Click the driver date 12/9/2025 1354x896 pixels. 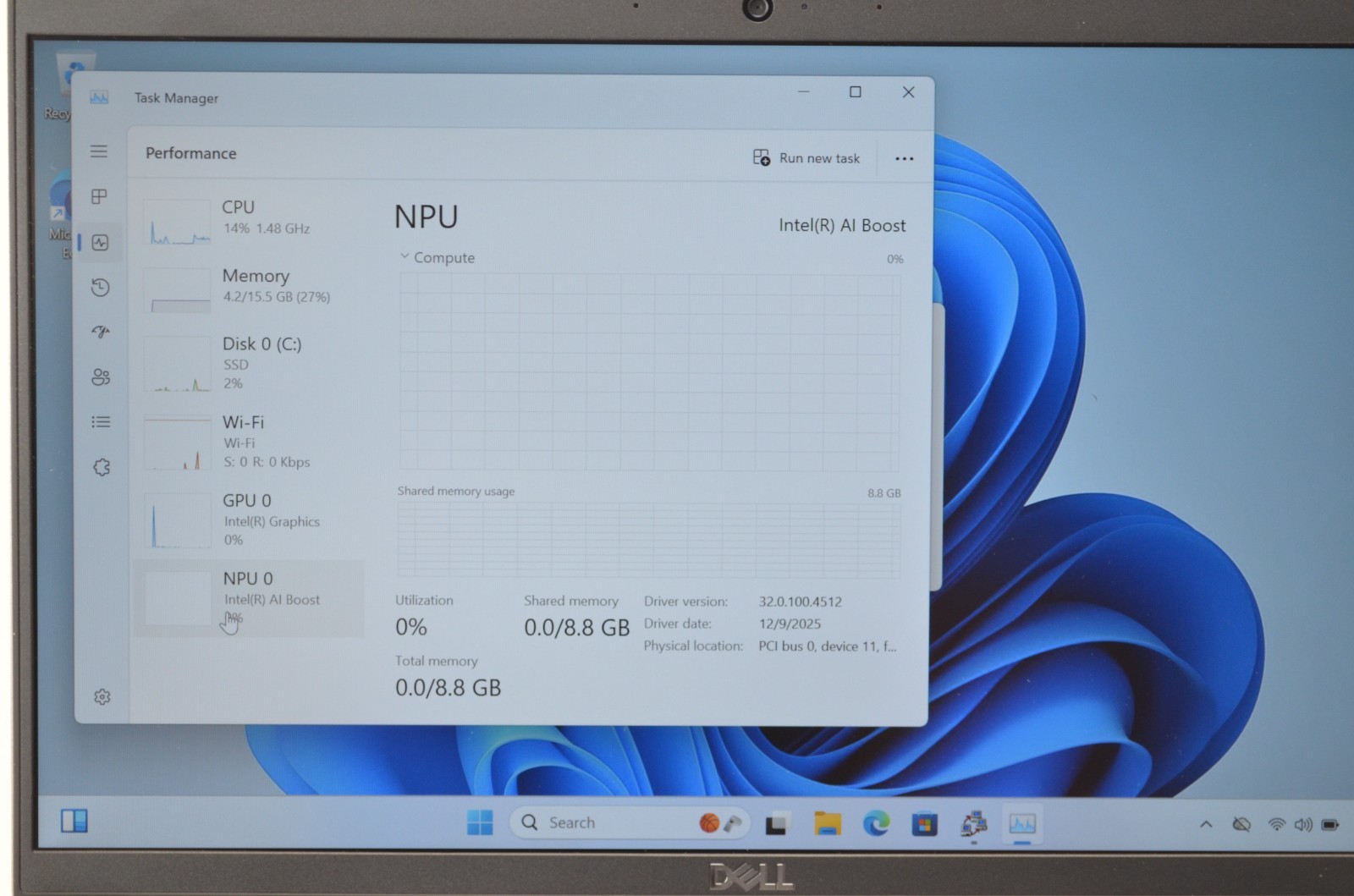(790, 624)
